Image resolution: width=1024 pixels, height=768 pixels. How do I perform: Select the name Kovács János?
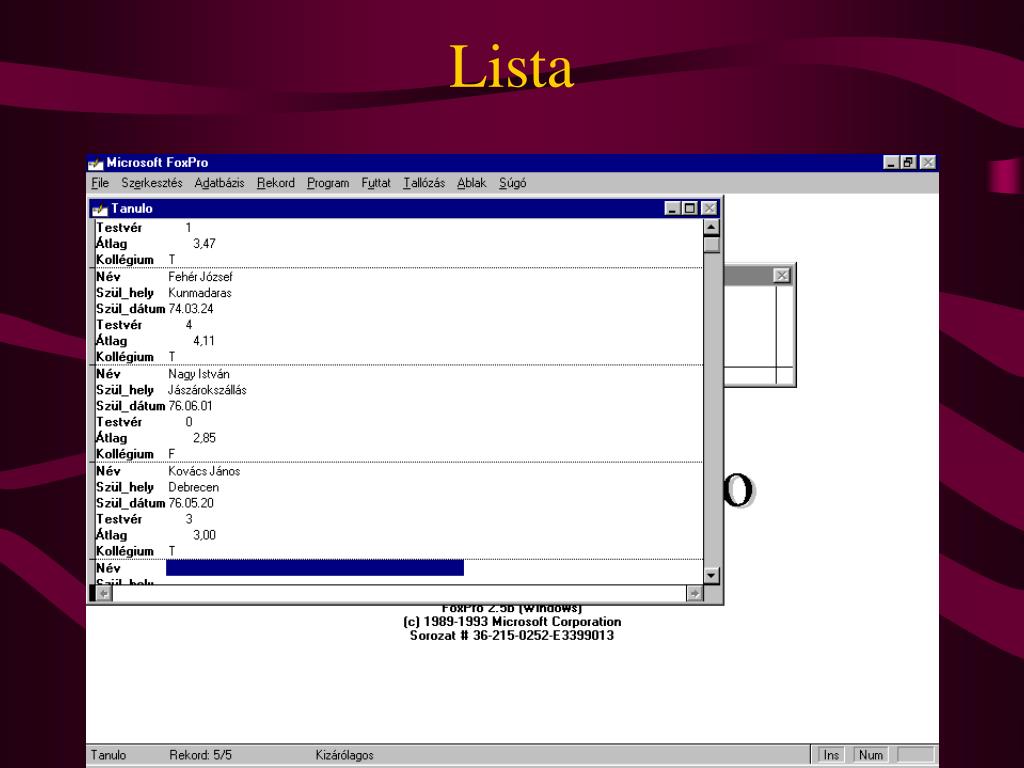[x=204, y=472]
